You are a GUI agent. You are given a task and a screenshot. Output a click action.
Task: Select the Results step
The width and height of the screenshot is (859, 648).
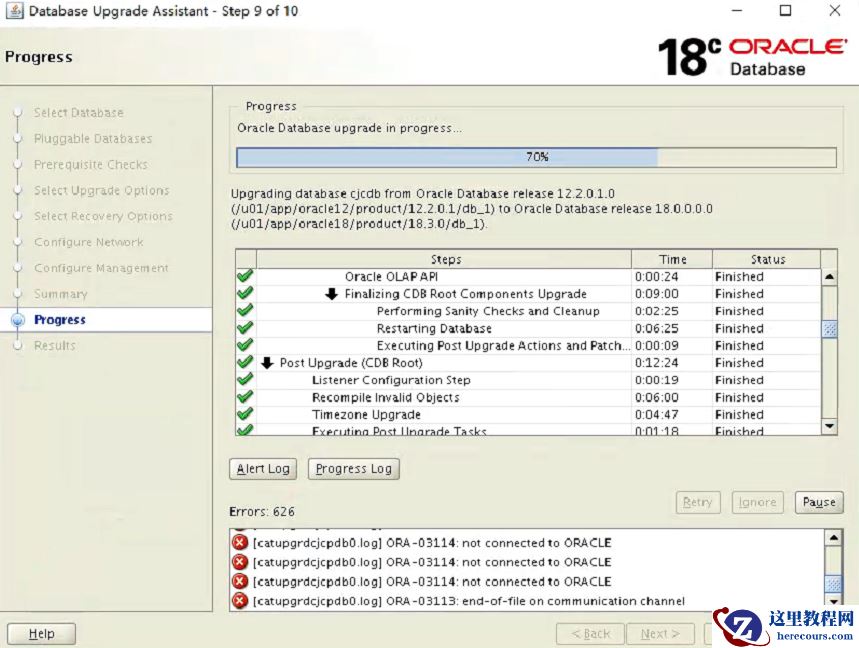[55, 346]
